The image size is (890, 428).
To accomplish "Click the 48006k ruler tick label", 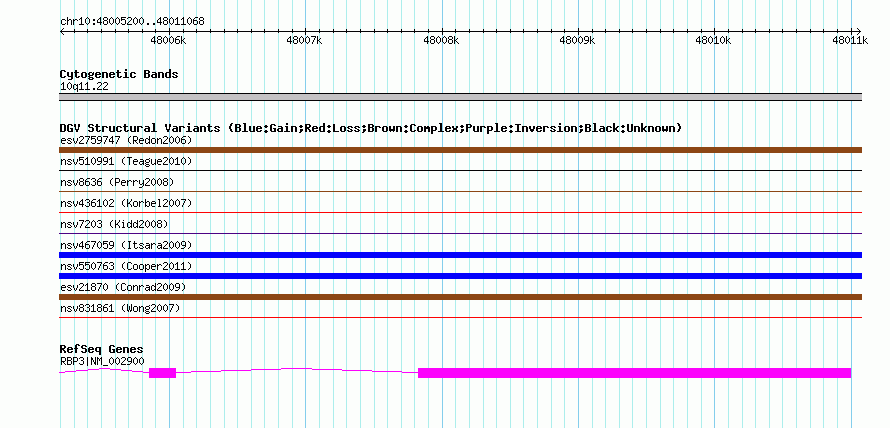I will (x=169, y=40).
